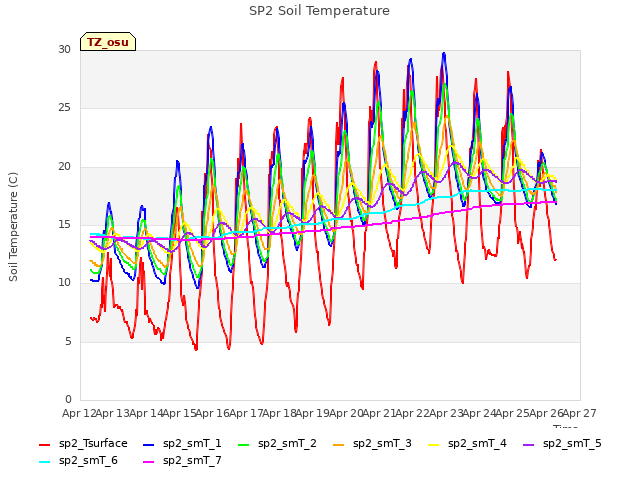Click the Apr 27 x-axis tick label

[580, 413]
